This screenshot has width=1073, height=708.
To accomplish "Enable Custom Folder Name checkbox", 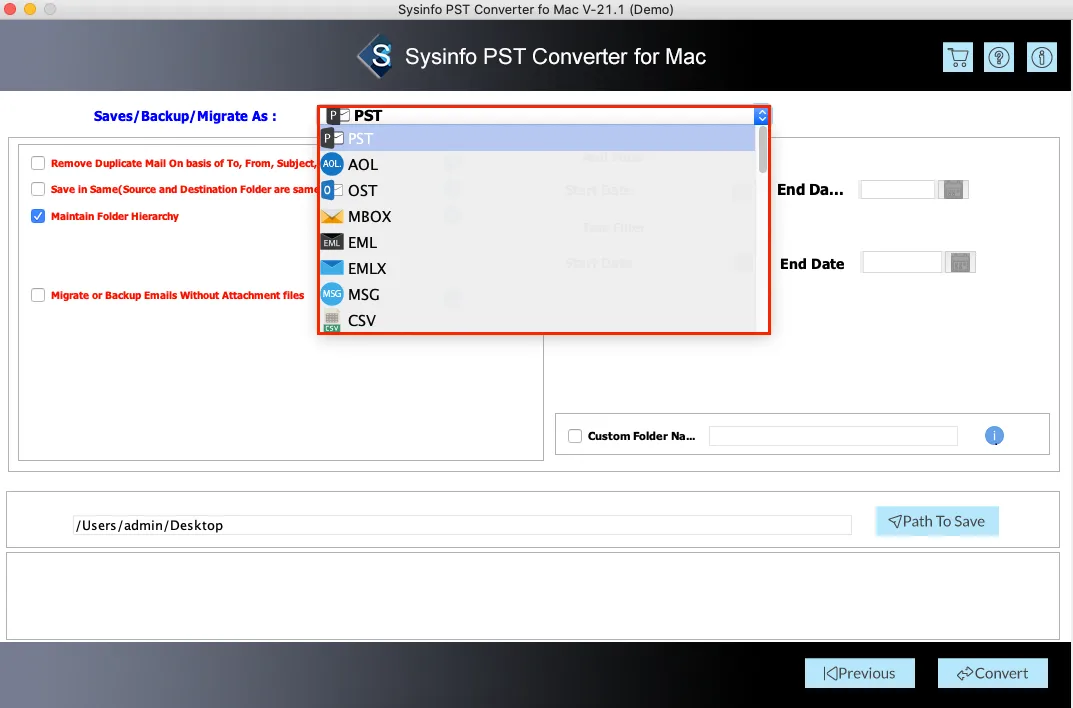I will pyautogui.click(x=575, y=436).
